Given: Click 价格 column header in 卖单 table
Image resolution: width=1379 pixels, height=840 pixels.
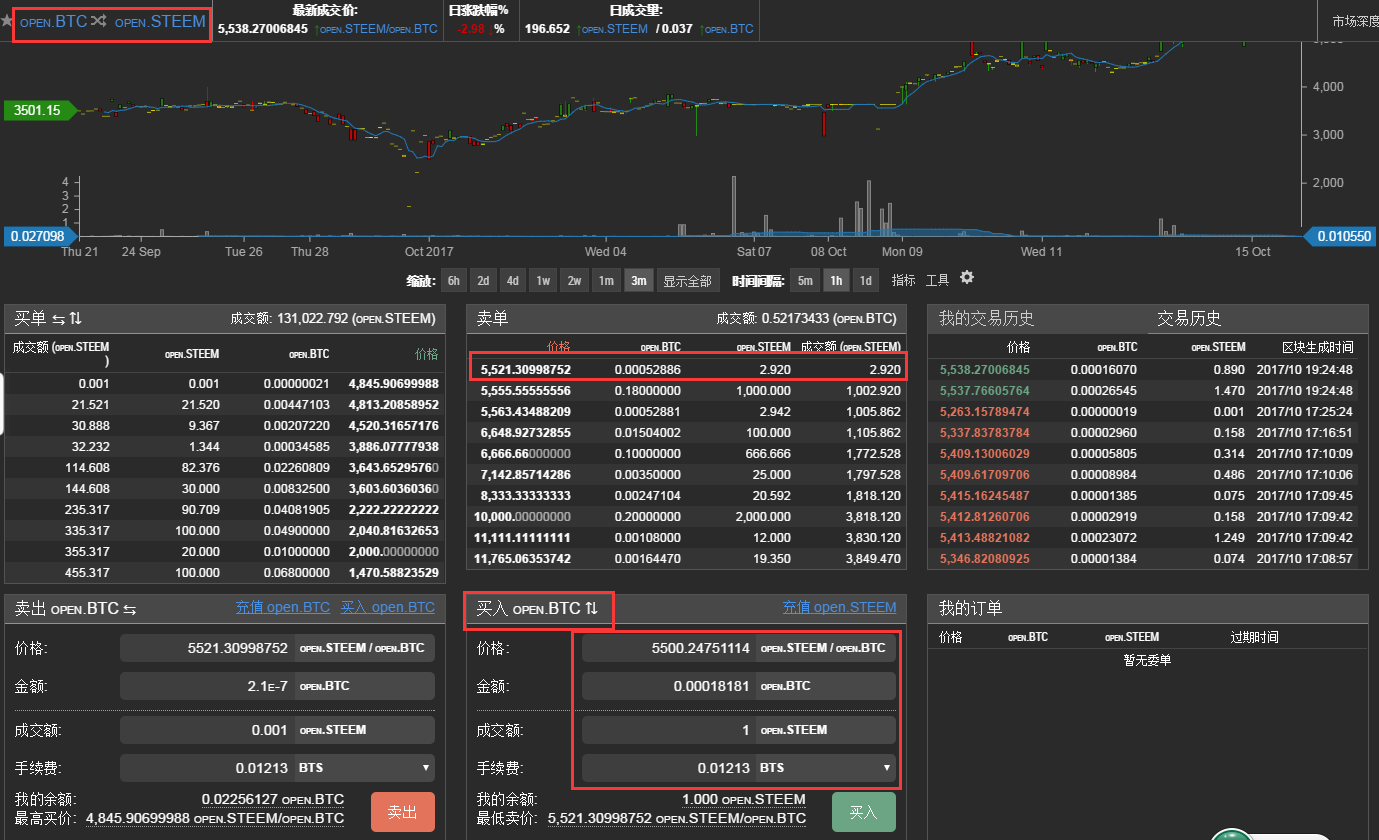Looking at the screenshot, I should 558,347.
